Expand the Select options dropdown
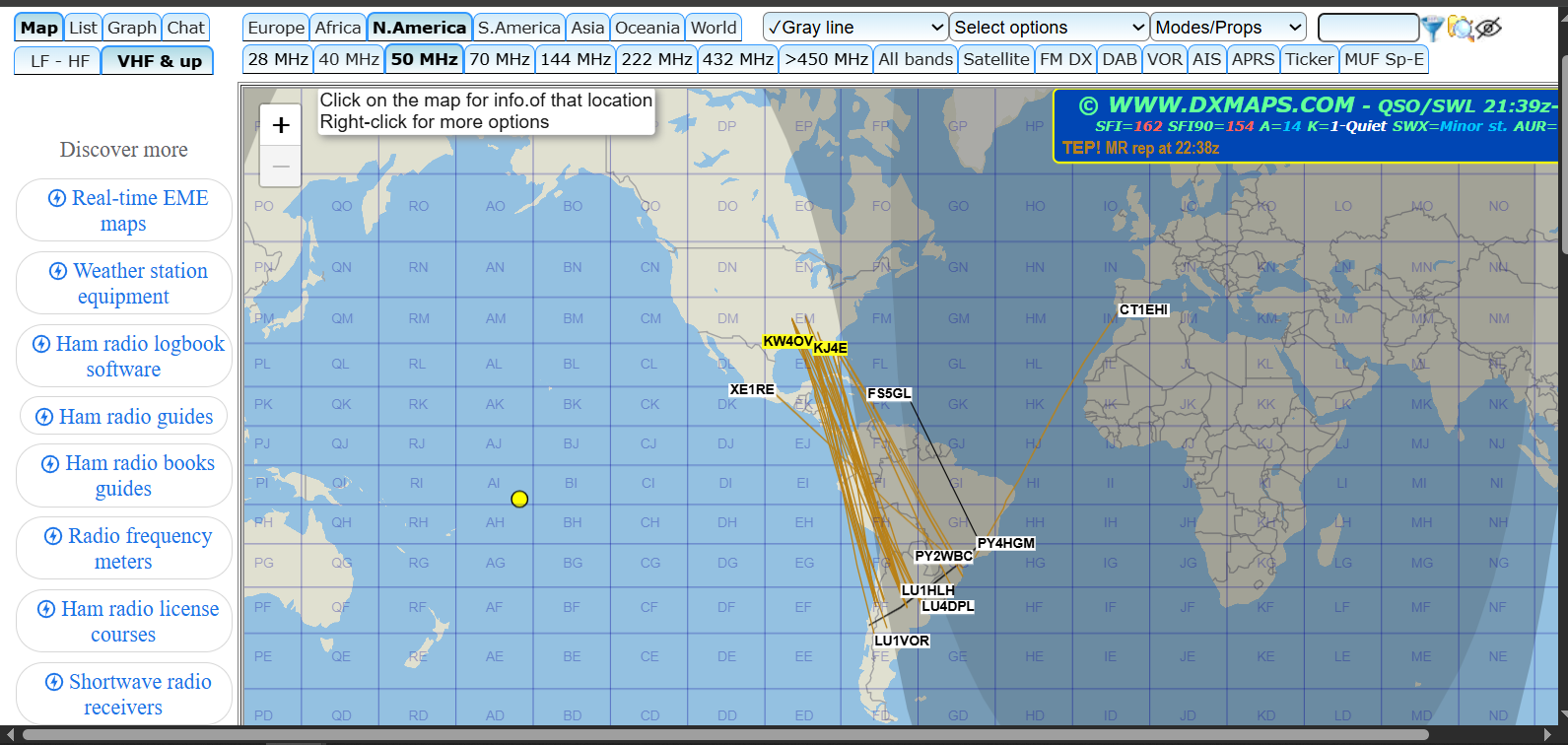This screenshot has height=745, width=1568. coord(1050,28)
